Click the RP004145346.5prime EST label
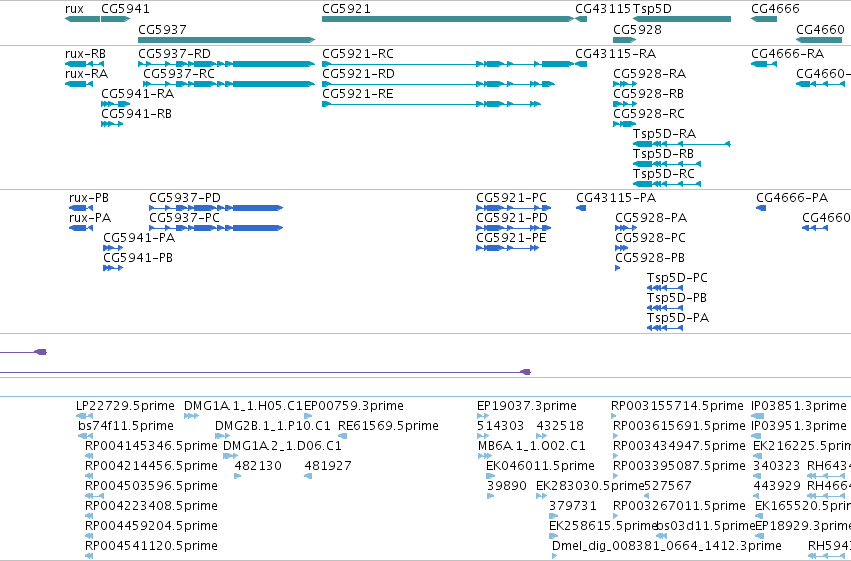This screenshot has height=561, width=851. point(151,446)
